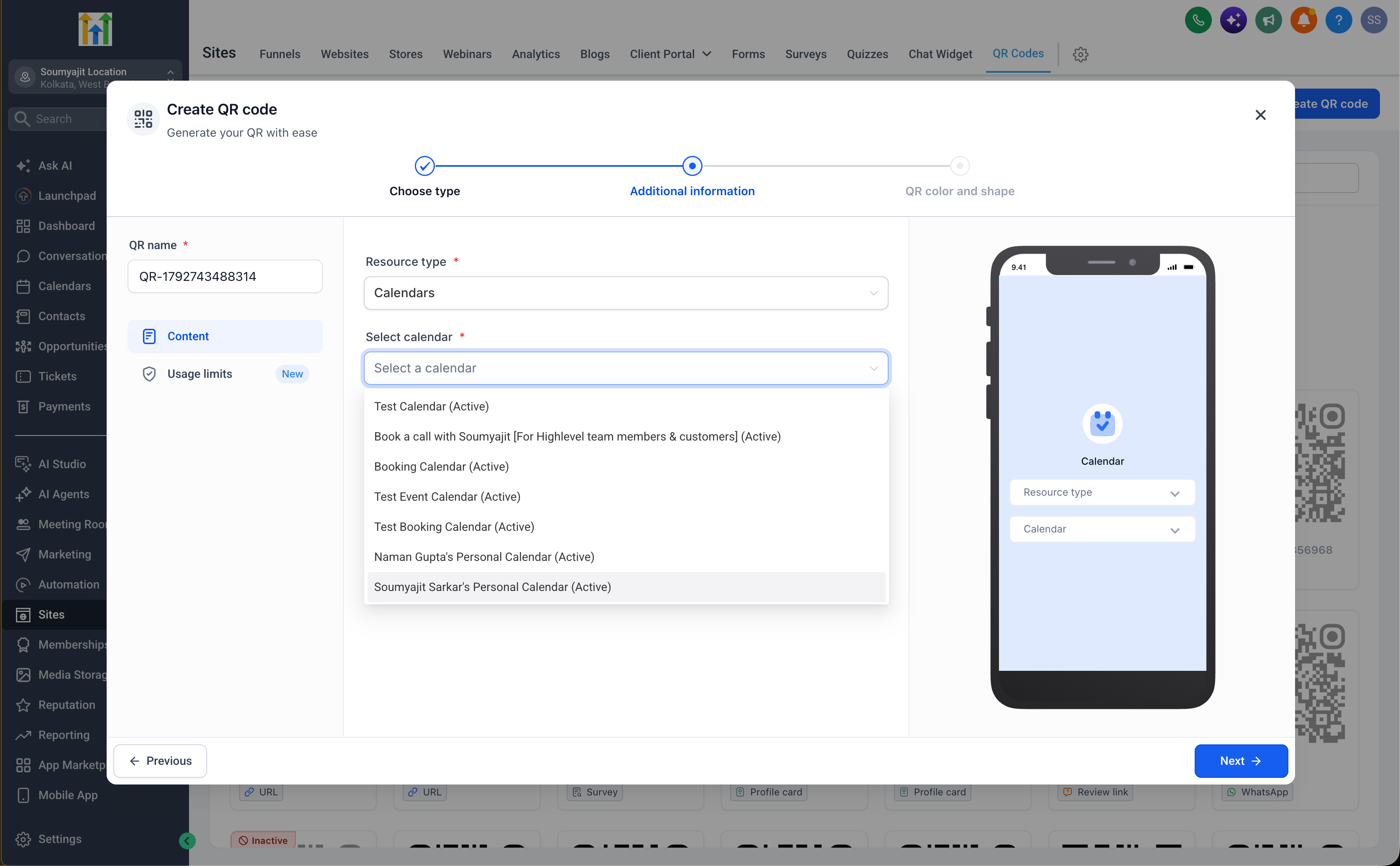1400x866 pixels.
Task: Collapse the Select a calendar dropdown
Action: [x=626, y=368]
